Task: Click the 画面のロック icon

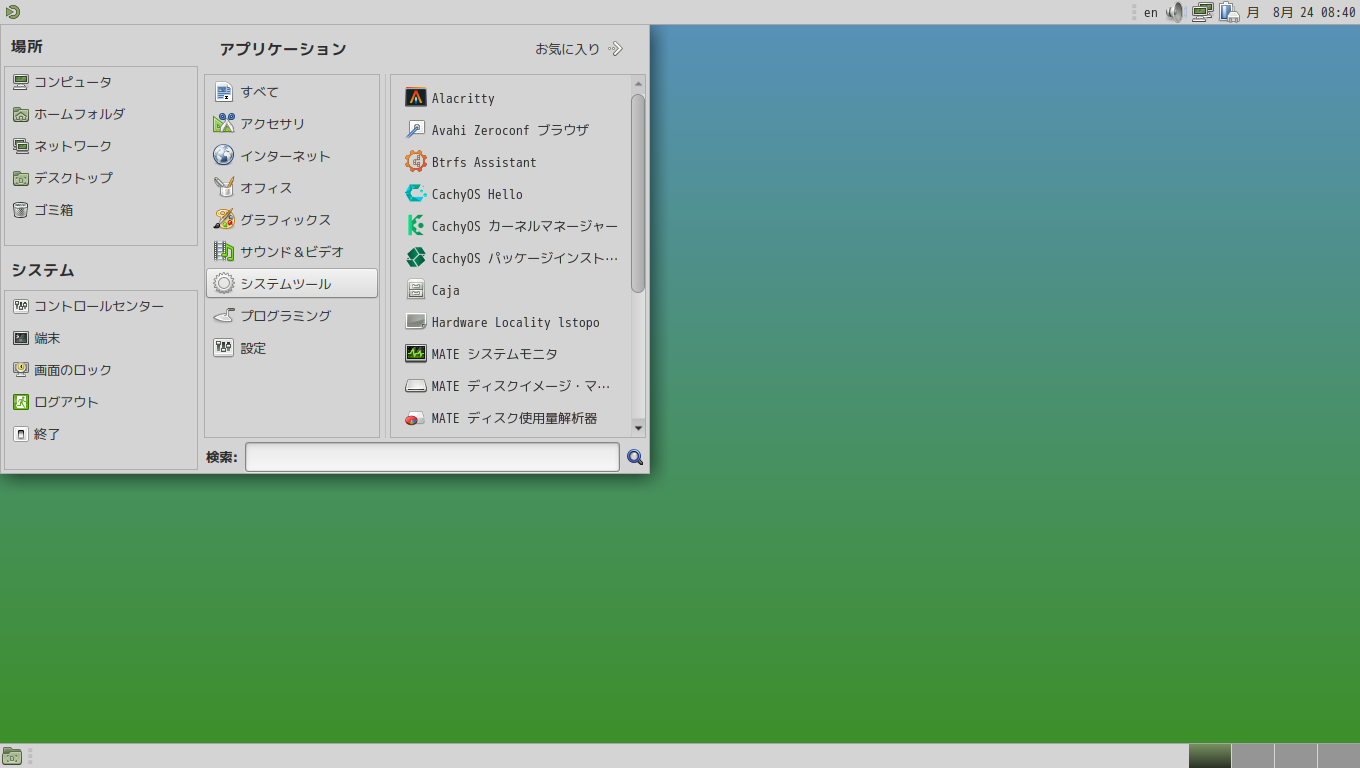Action: 21,370
